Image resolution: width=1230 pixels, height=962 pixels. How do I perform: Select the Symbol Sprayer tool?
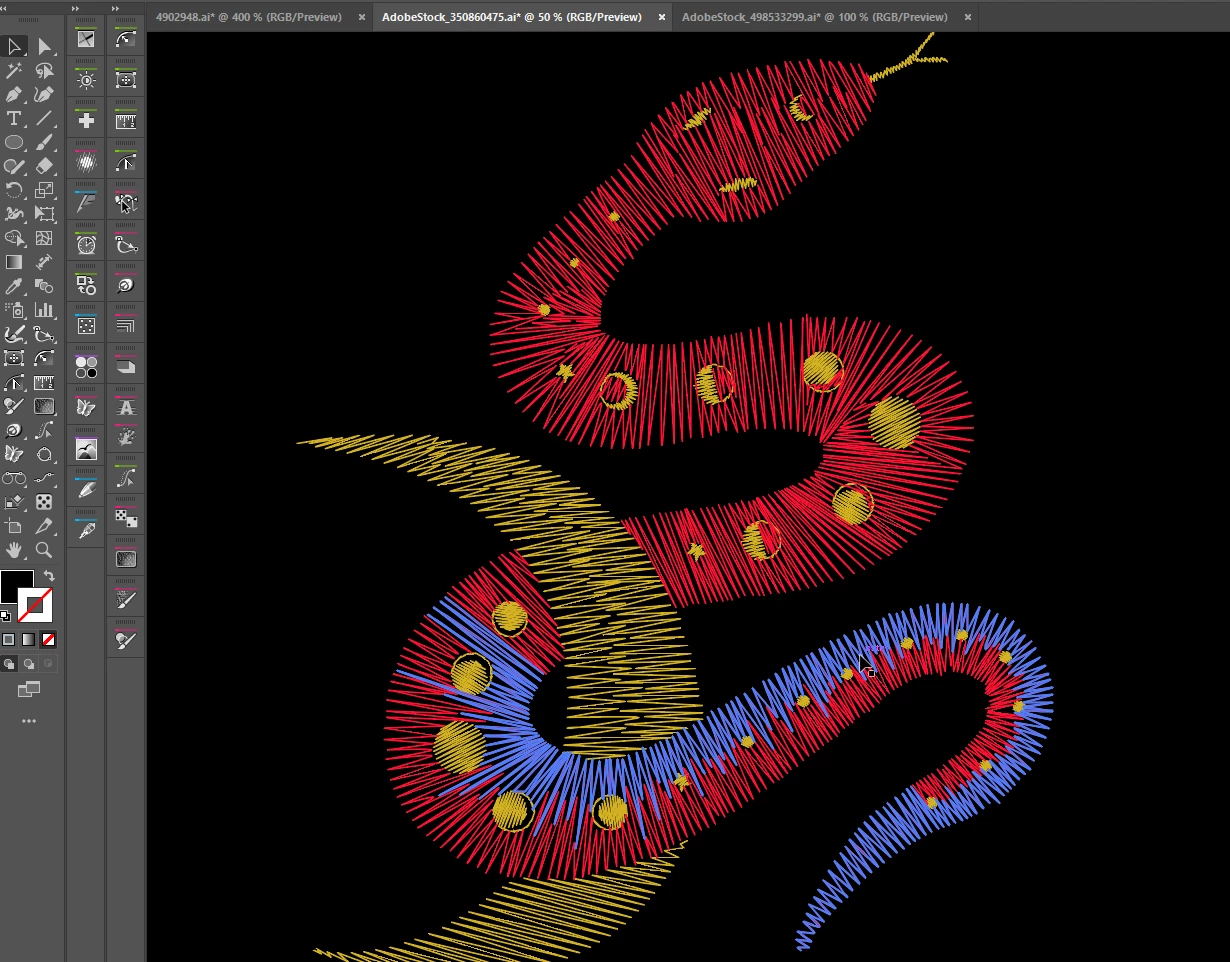14,310
